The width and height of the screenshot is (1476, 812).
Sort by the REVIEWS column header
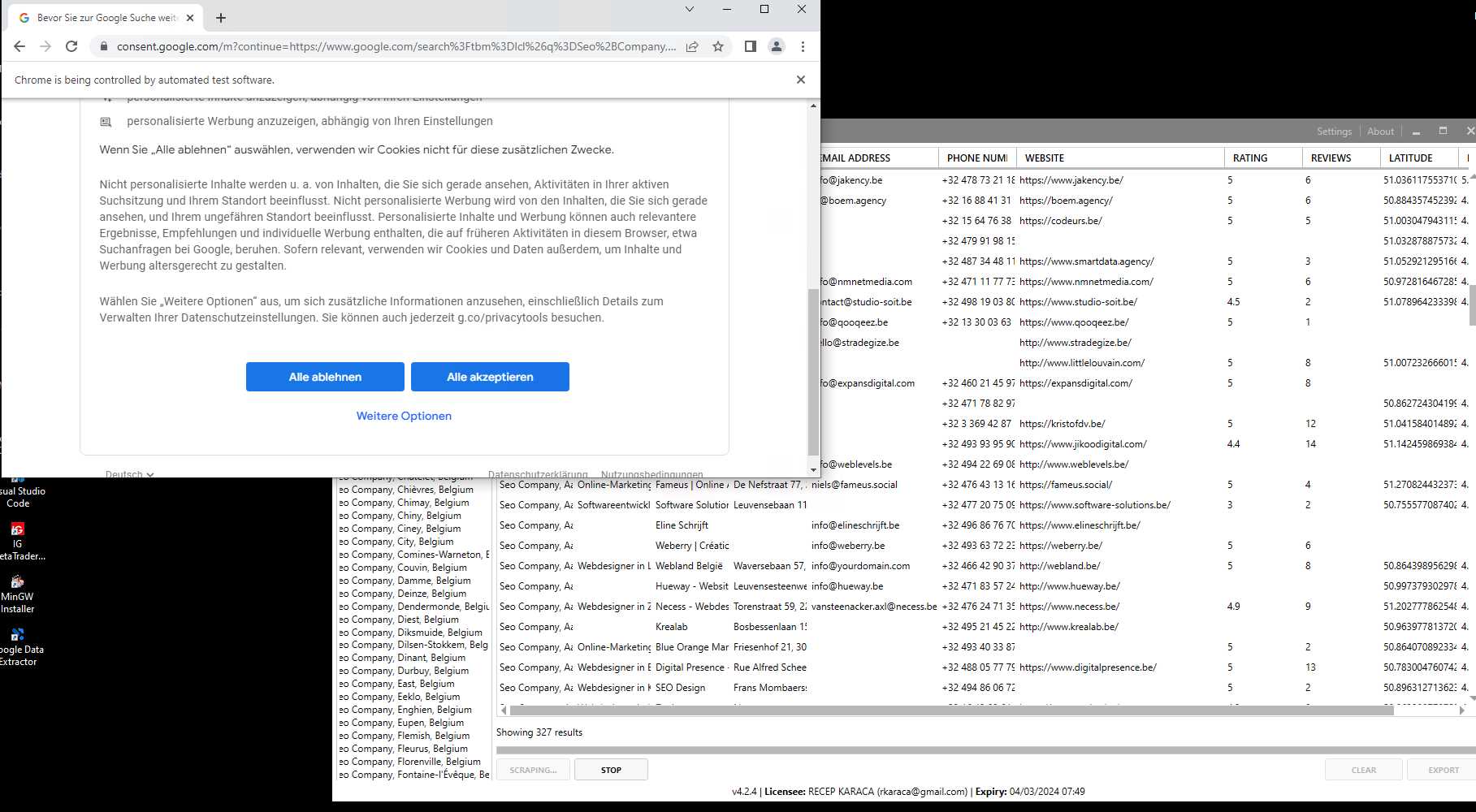1341,158
